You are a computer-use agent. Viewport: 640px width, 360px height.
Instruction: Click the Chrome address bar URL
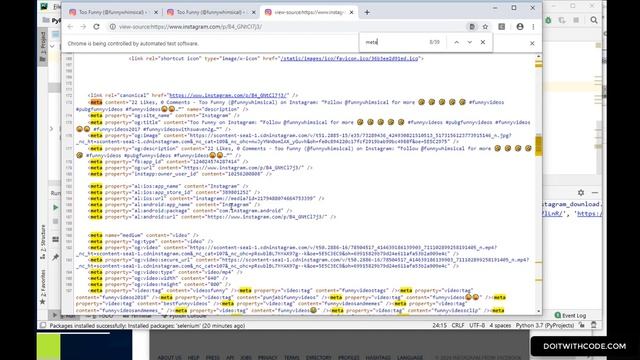coord(191,27)
